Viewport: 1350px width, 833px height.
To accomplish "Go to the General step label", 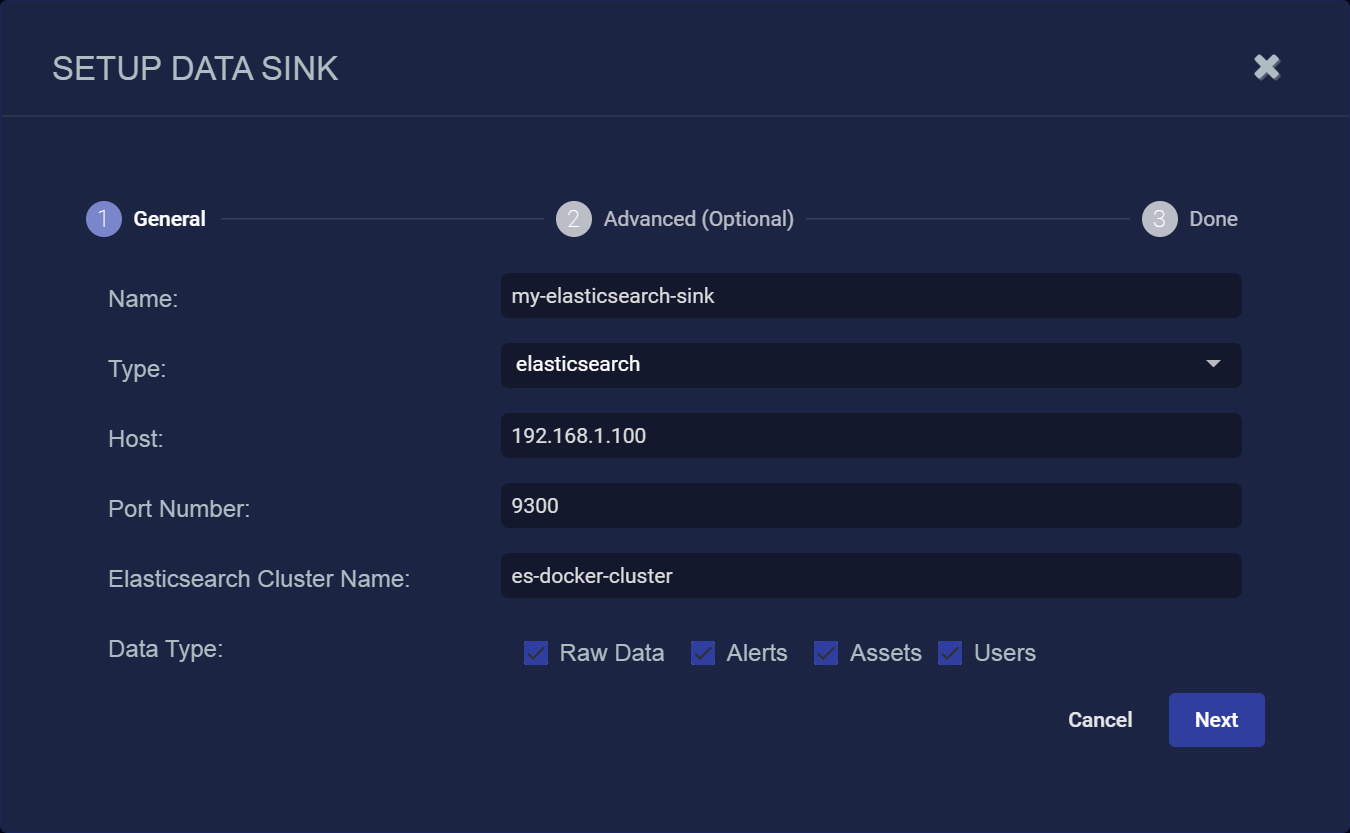I will click(170, 219).
